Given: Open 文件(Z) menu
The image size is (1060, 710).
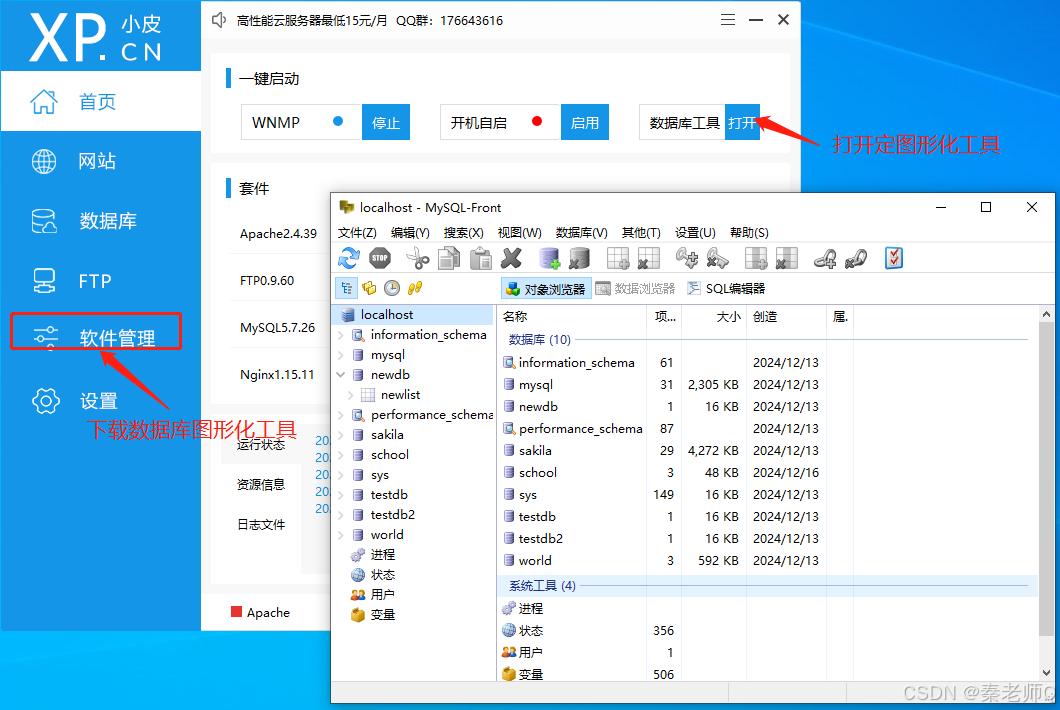Looking at the screenshot, I should [x=357, y=233].
